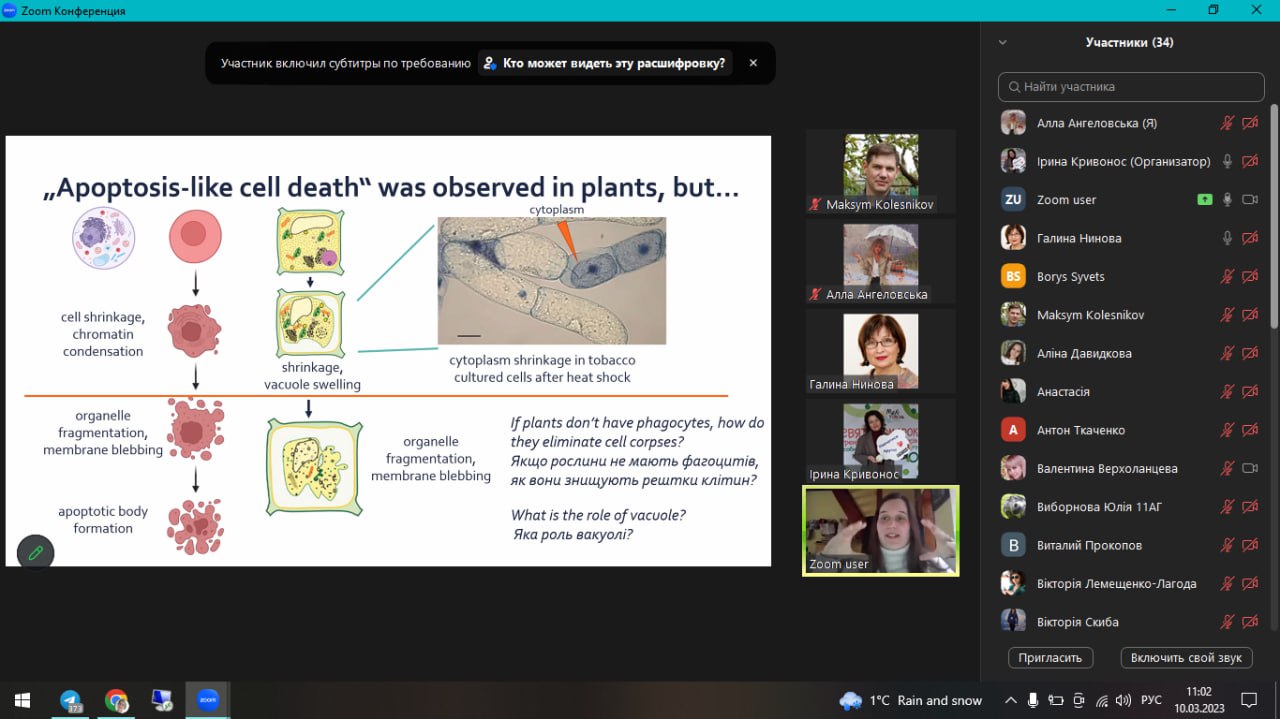The height and width of the screenshot is (719, 1280).
Task: Click the muted microphone icon for Borys Syvets
Action: pos(1227,276)
